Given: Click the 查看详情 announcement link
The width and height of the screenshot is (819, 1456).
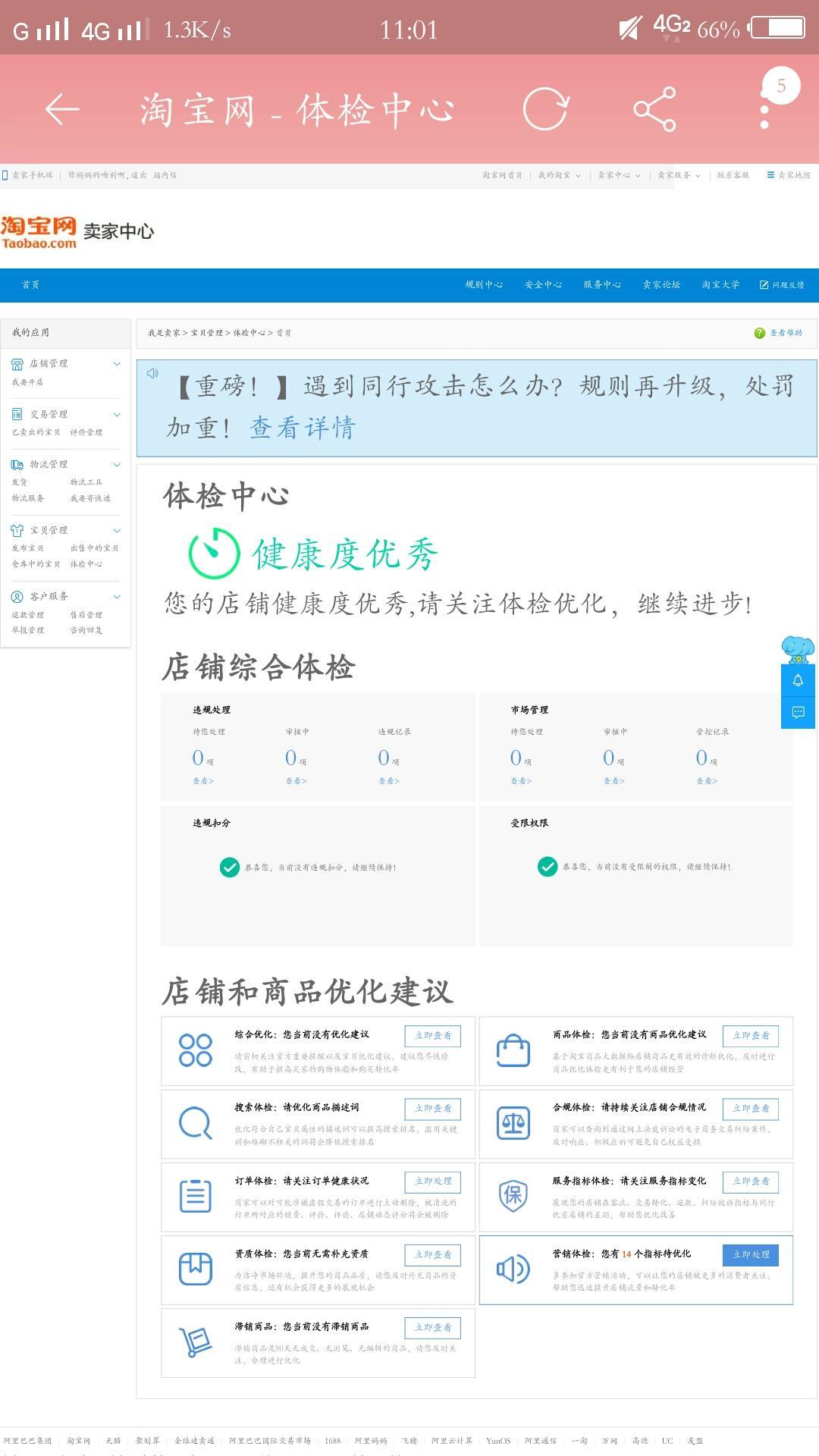Looking at the screenshot, I should (302, 428).
